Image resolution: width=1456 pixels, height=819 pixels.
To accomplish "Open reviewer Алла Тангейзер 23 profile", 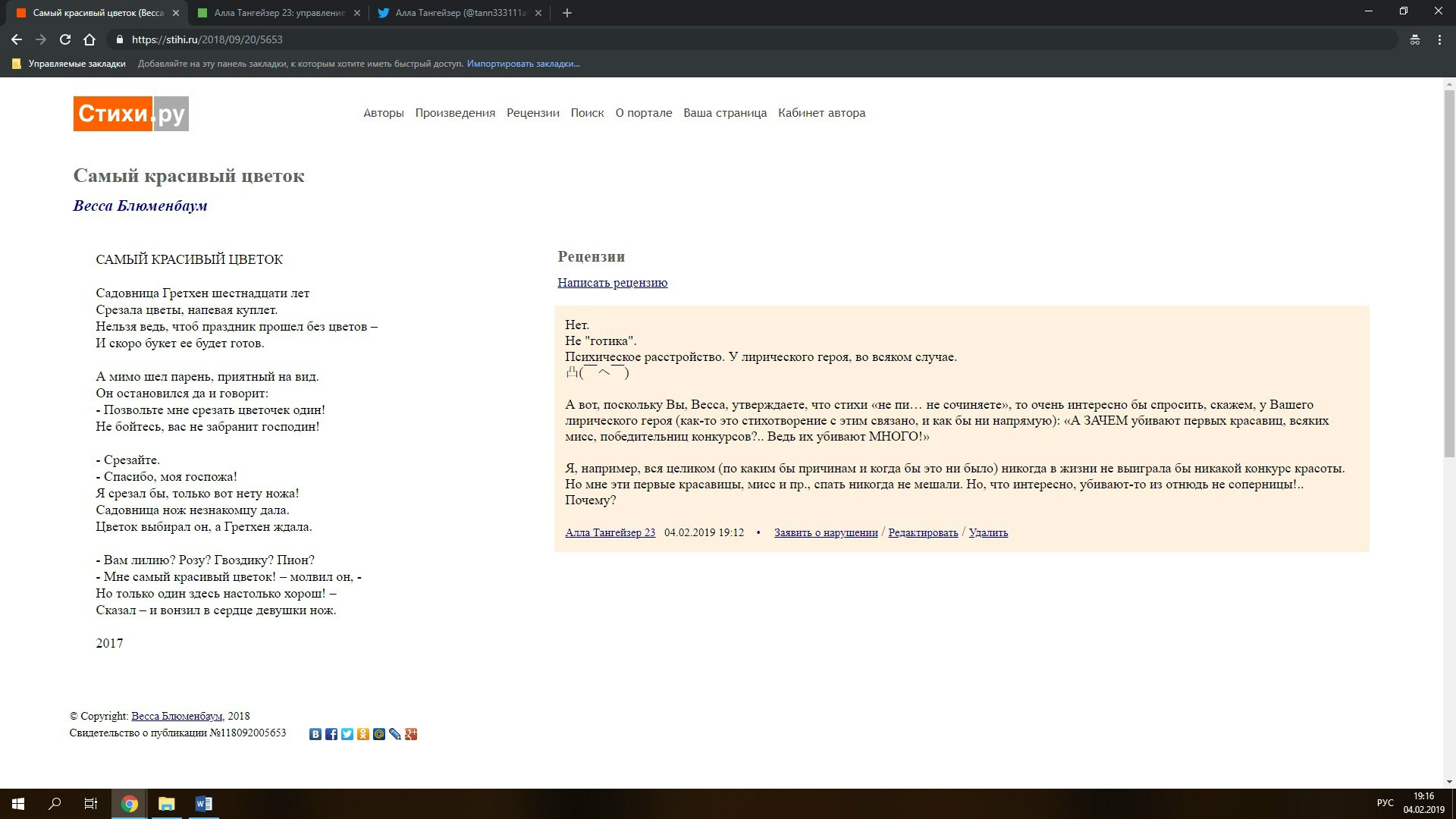I will [610, 532].
